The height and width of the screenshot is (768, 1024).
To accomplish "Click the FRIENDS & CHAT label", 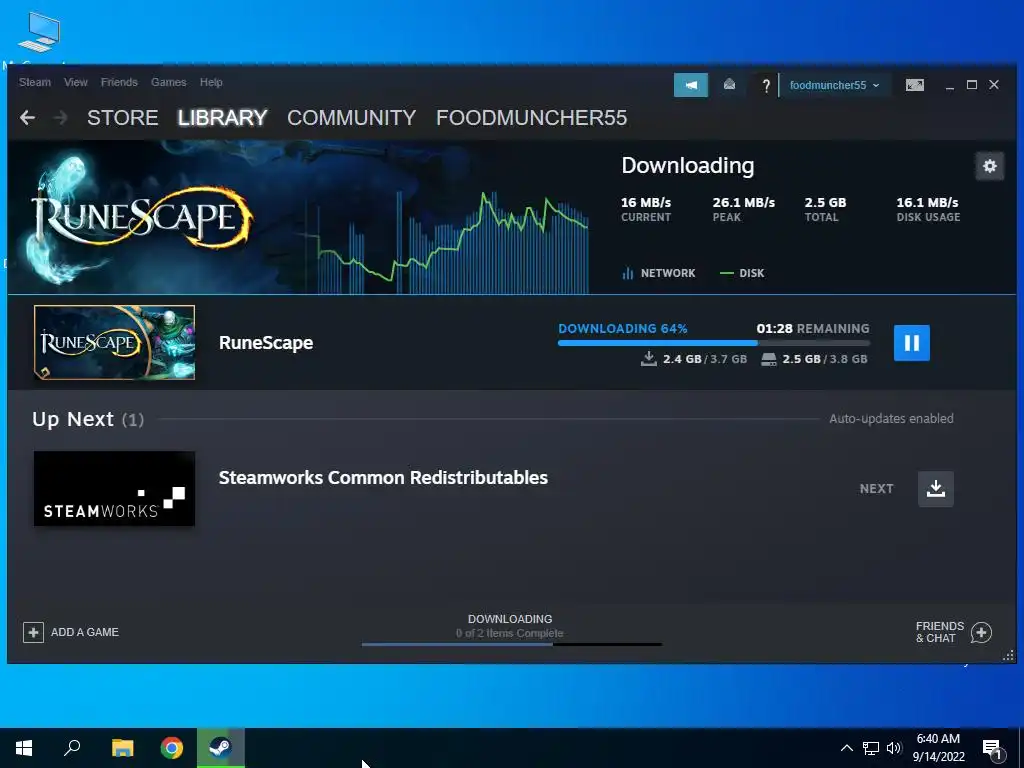I will [x=940, y=632].
